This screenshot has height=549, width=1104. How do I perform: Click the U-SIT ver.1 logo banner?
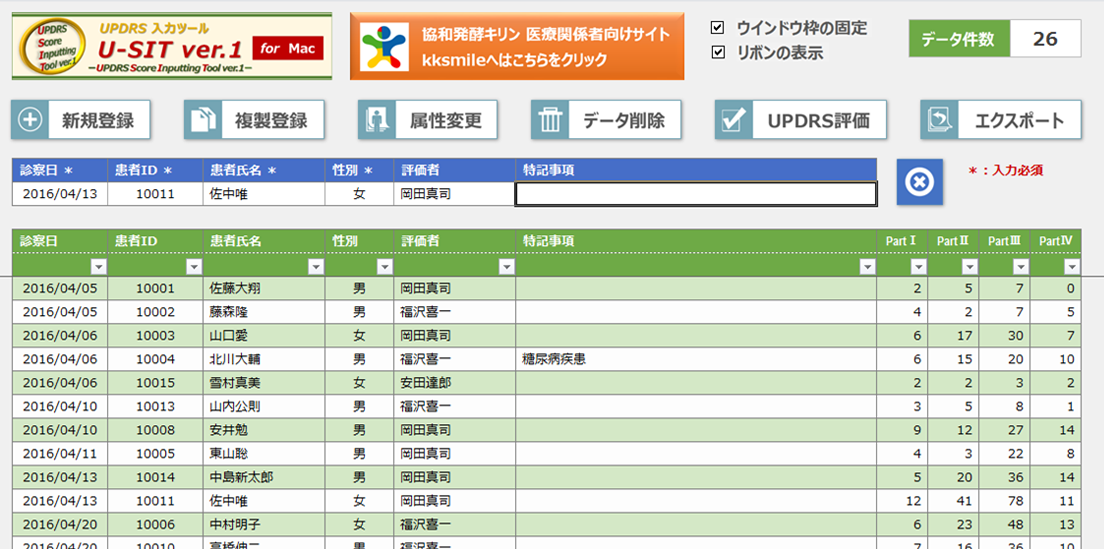point(171,46)
